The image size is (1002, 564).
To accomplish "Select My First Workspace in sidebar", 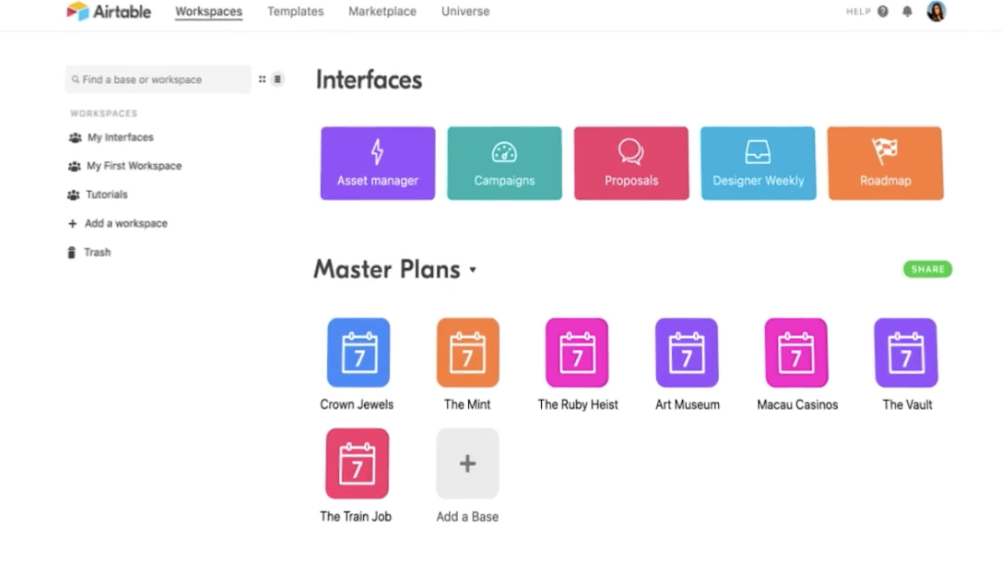I will [x=133, y=166].
